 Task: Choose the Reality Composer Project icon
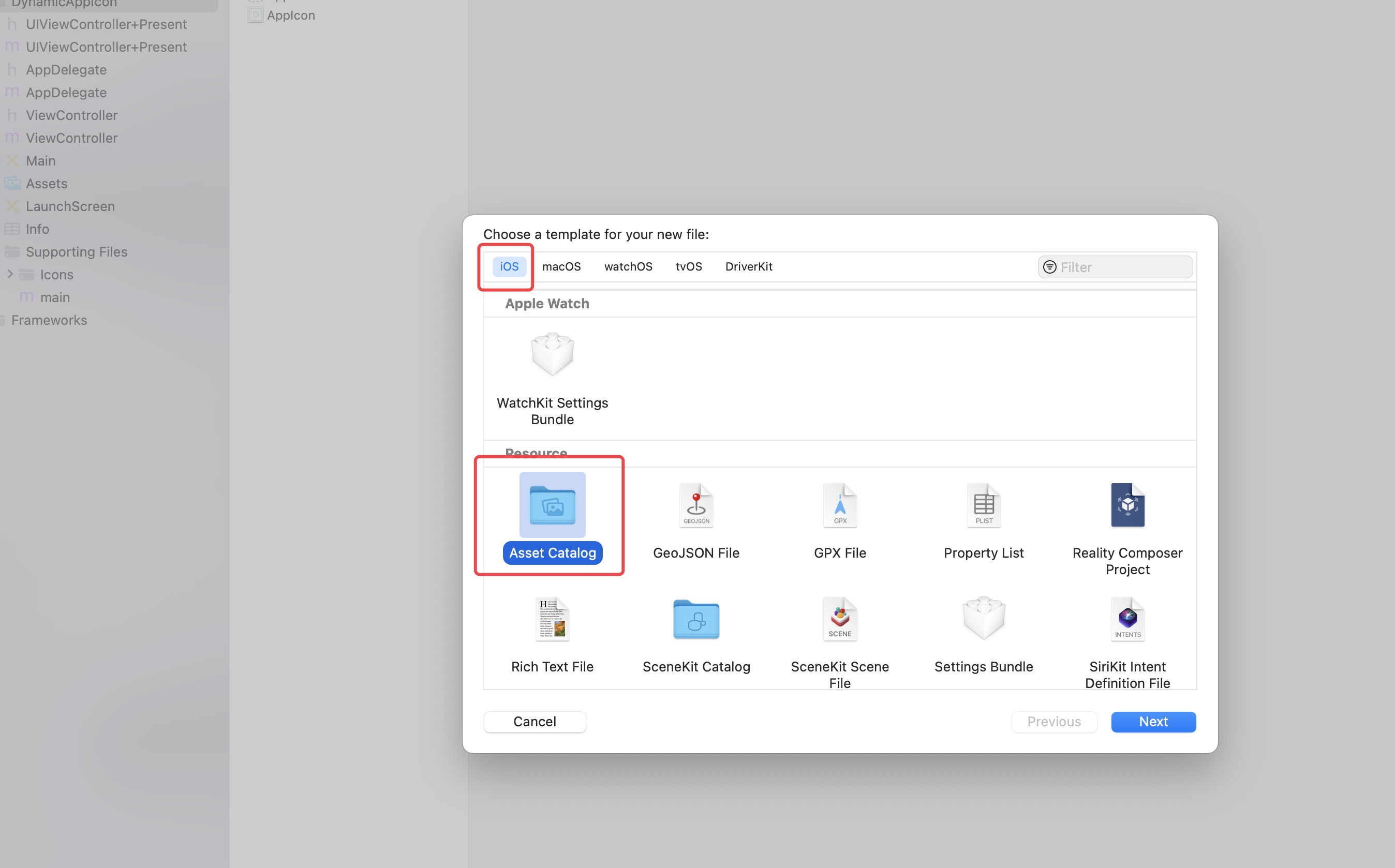pos(1127,505)
